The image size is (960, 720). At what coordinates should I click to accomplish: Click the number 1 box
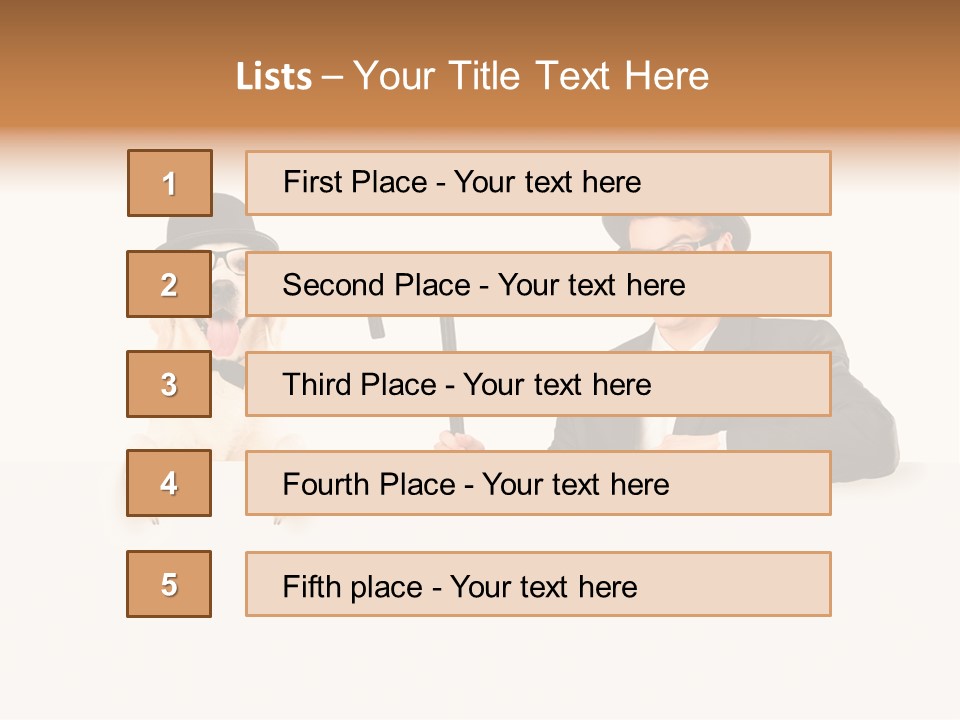coord(170,183)
